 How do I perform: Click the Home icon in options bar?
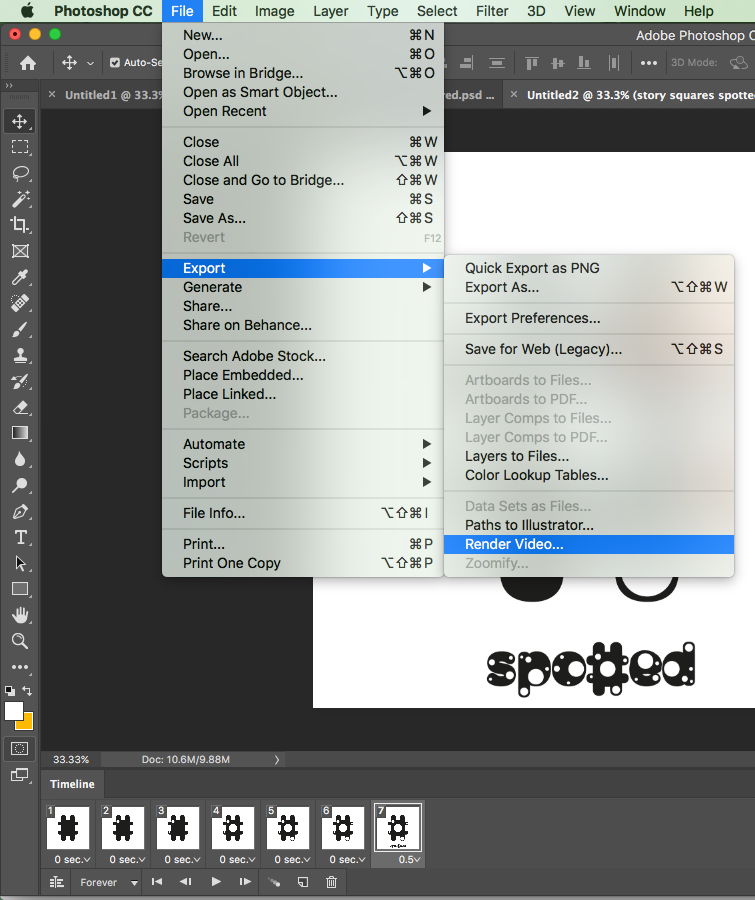pyautogui.click(x=28, y=63)
